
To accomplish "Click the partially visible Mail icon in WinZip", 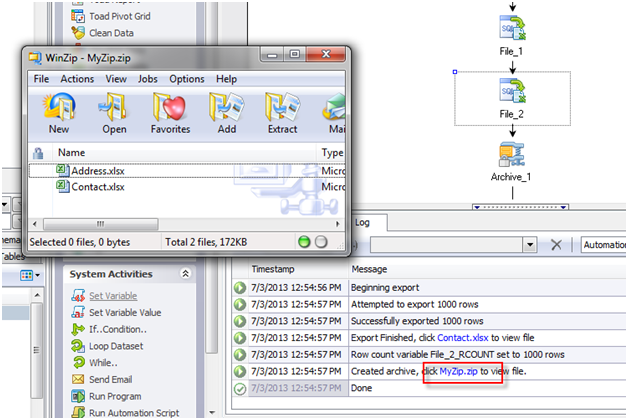I will (x=334, y=106).
